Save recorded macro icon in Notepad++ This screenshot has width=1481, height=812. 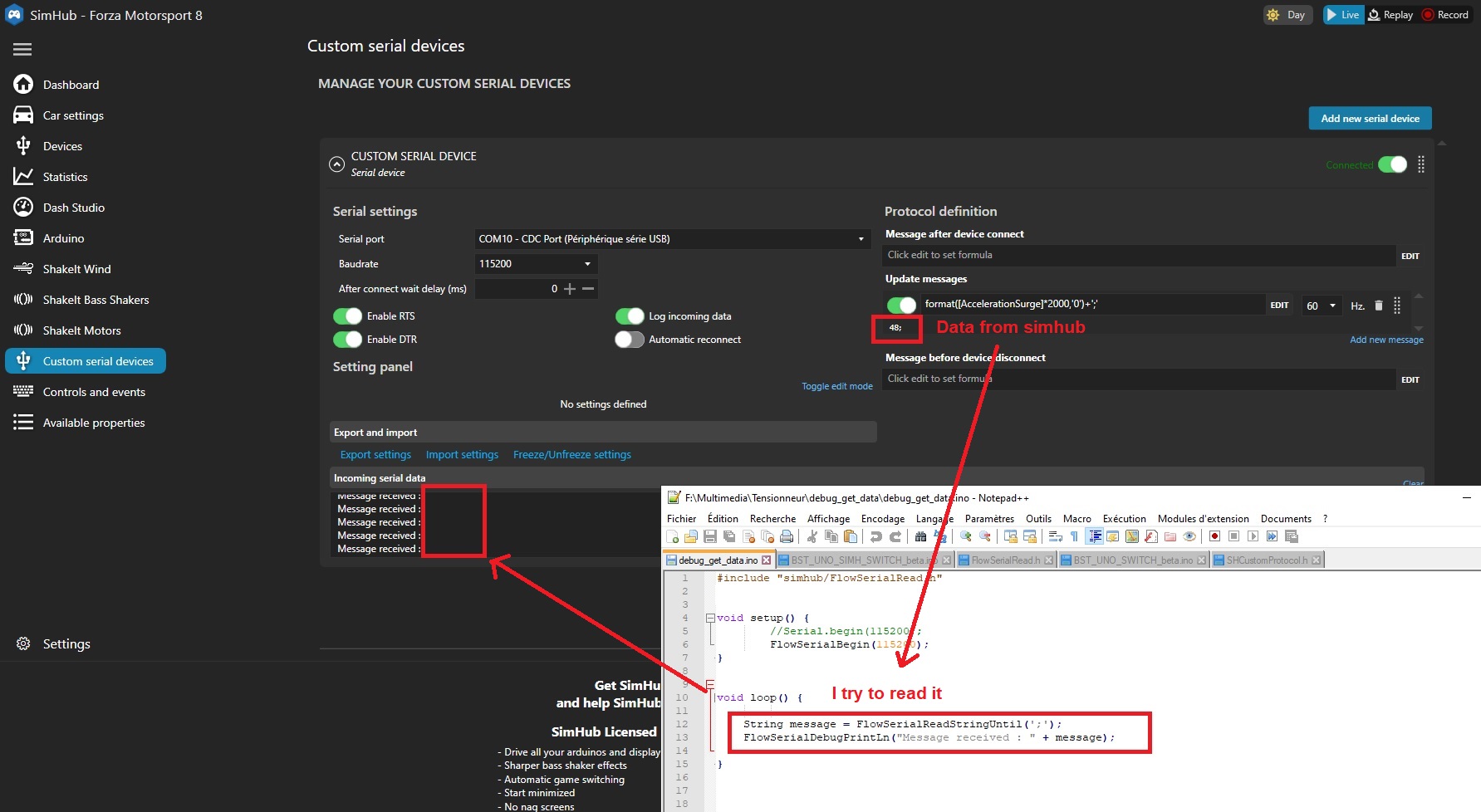pos(1292,536)
